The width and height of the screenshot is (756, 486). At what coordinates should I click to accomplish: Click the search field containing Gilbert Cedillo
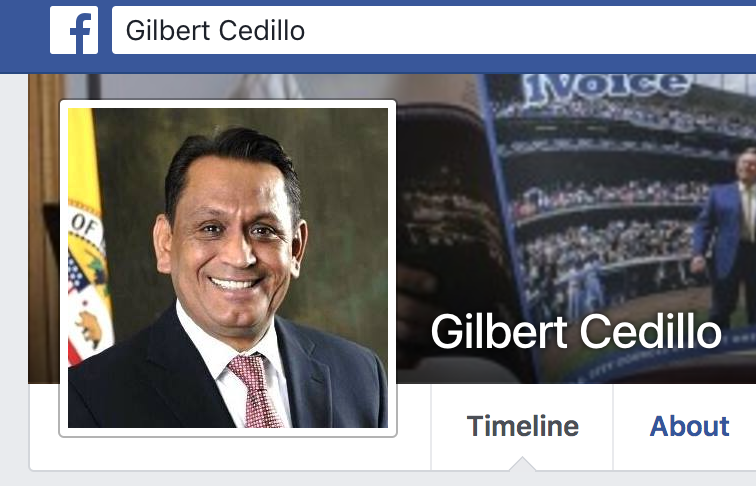(434, 30)
